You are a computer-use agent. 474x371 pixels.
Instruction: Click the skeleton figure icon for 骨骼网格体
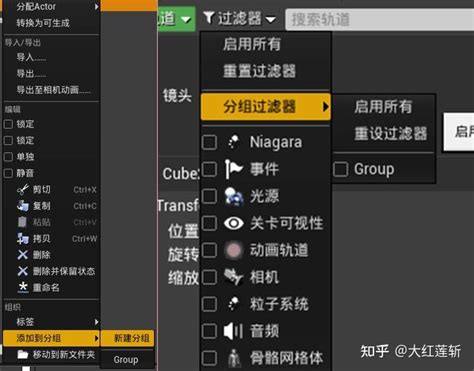pyautogui.click(x=234, y=358)
